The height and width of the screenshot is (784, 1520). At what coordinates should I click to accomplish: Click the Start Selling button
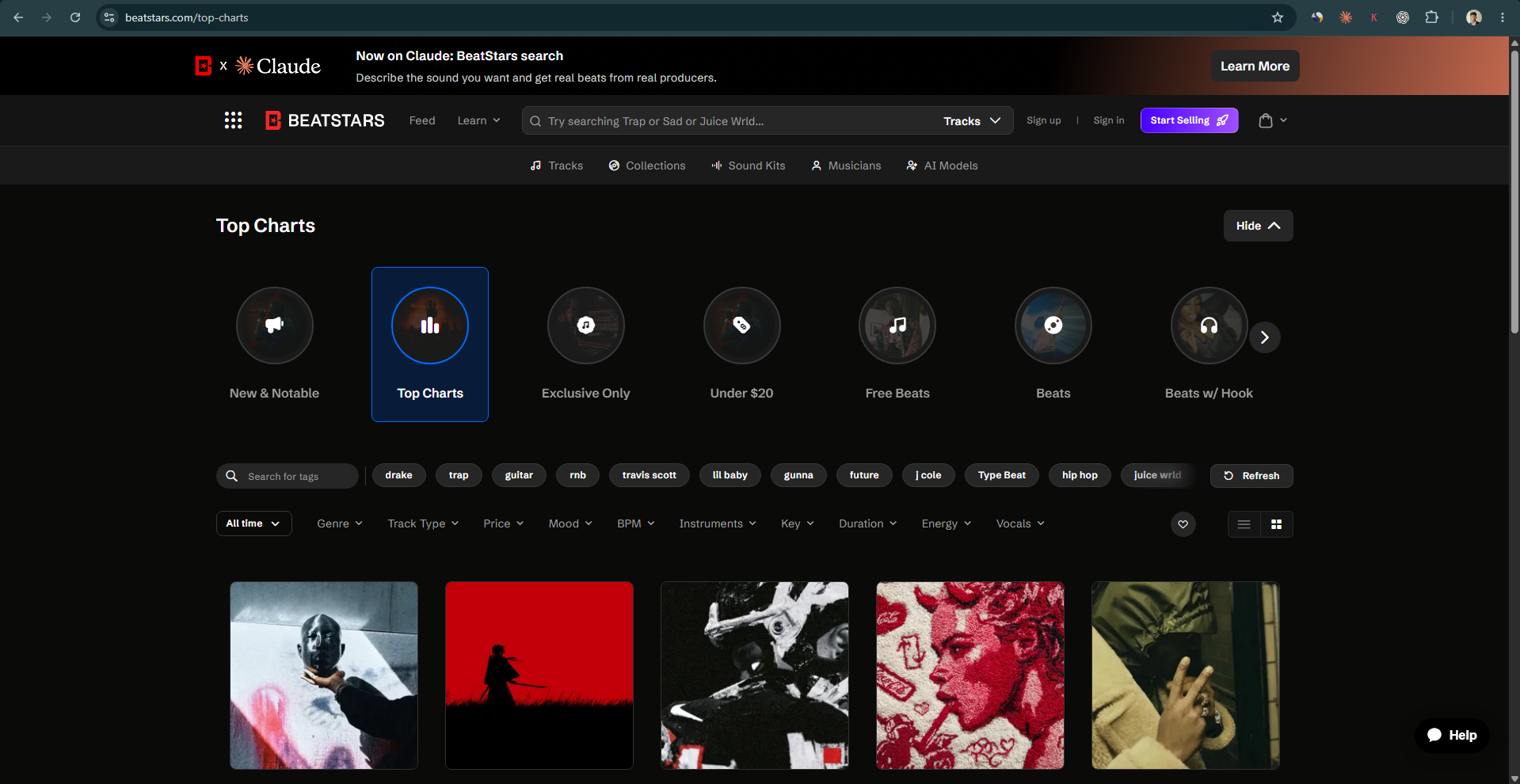pyautogui.click(x=1189, y=120)
